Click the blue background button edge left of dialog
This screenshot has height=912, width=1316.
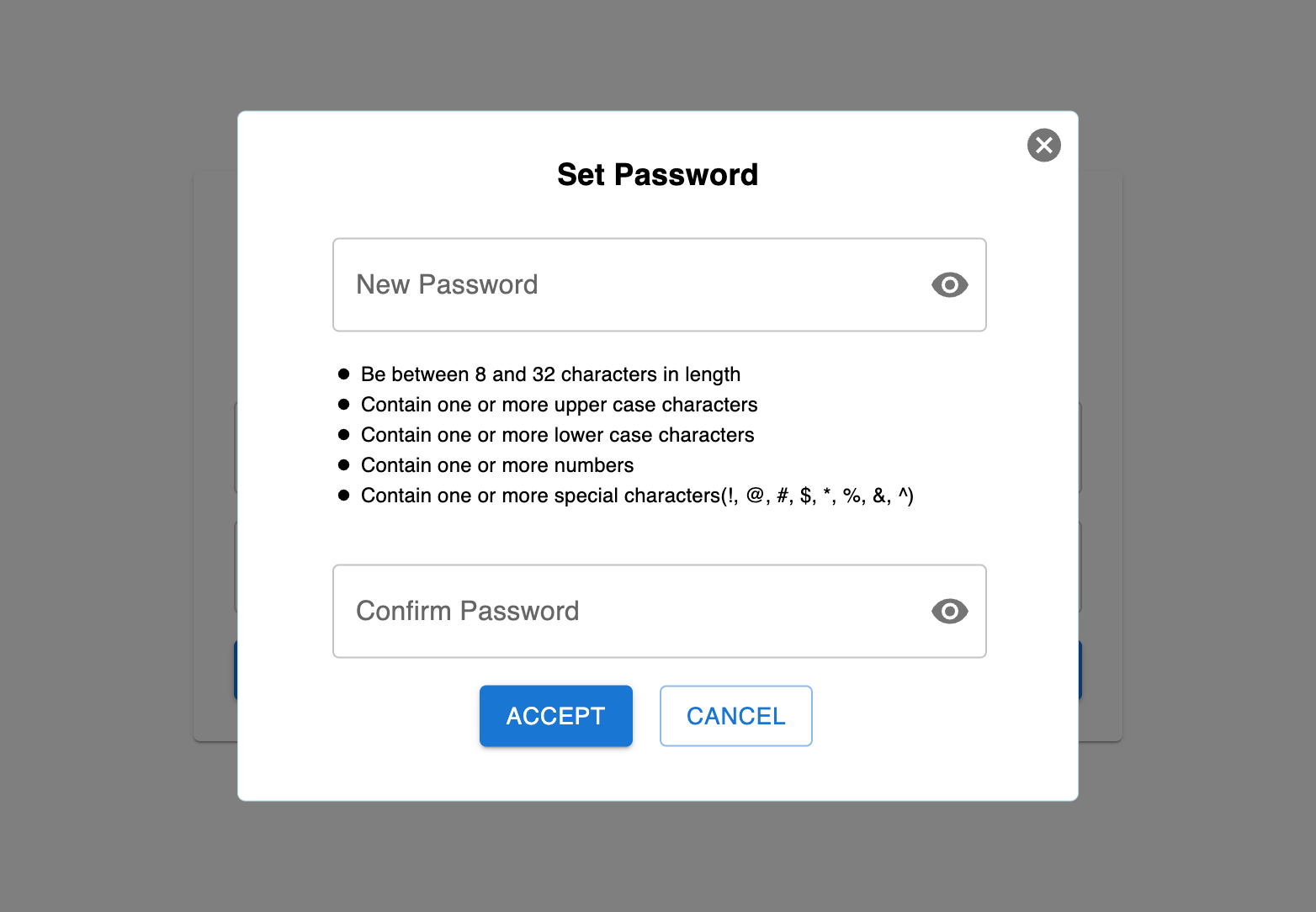pos(236,671)
